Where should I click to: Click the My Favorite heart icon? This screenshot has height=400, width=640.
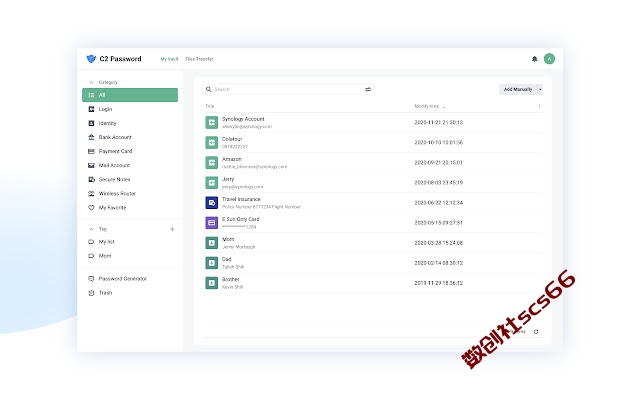(91, 207)
